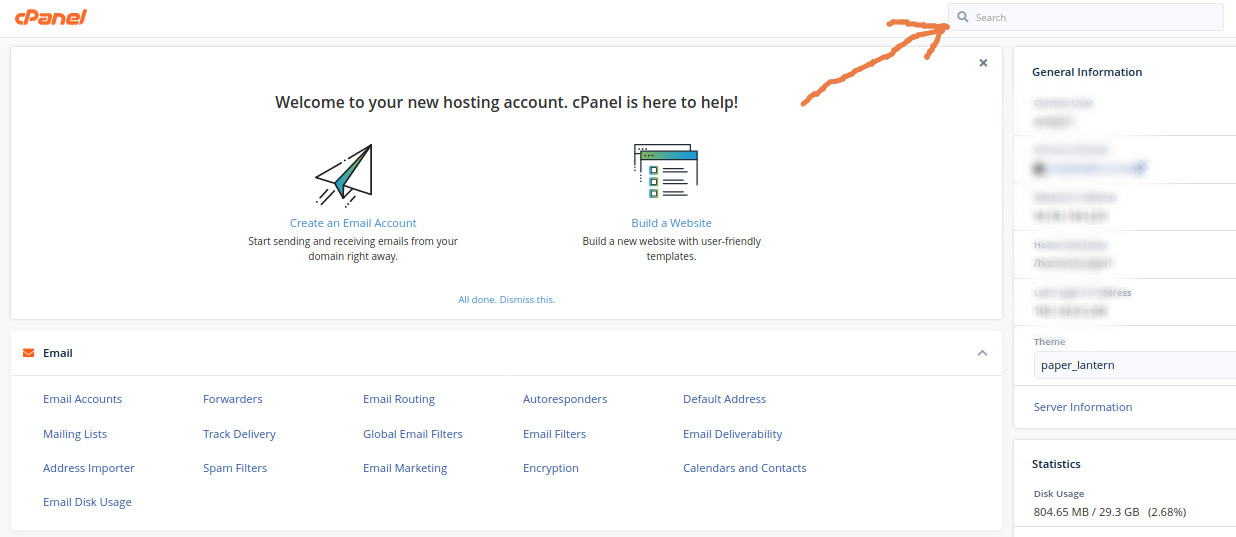Image resolution: width=1236 pixels, height=537 pixels.
Task: Click the General Information heading
Action: [x=1087, y=72]
